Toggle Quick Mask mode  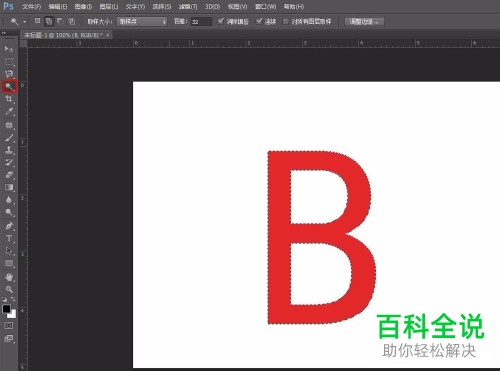click(x=9, y=325)
